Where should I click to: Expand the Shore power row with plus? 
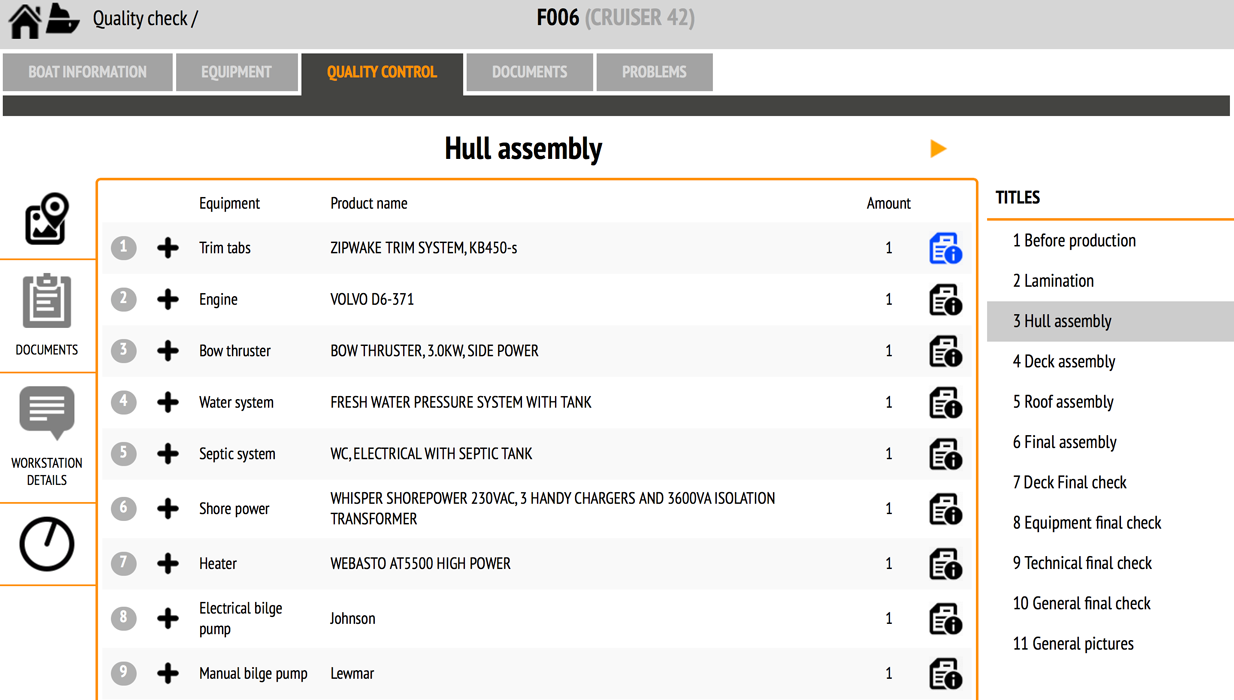168,509
